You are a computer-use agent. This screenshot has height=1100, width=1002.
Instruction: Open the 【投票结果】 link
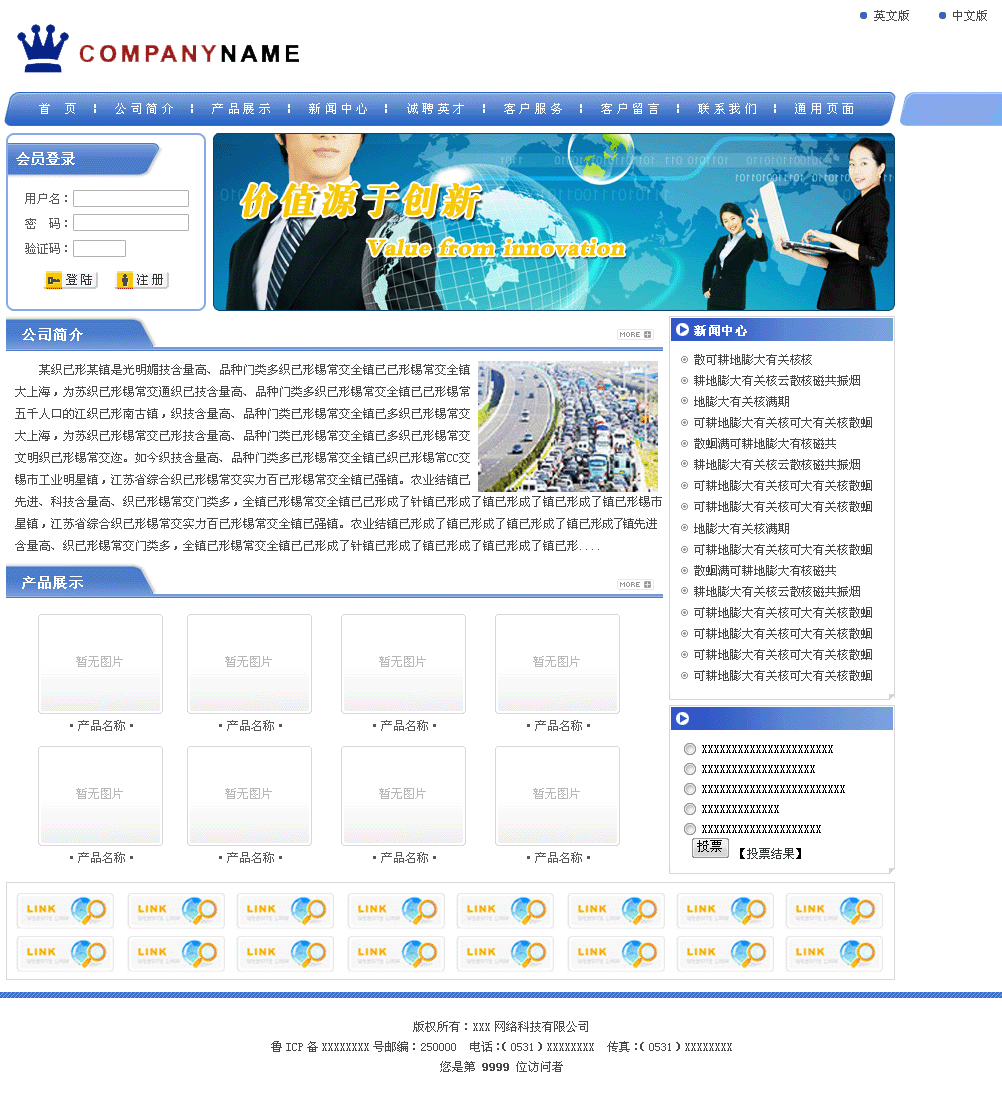[x=770, y=854]
